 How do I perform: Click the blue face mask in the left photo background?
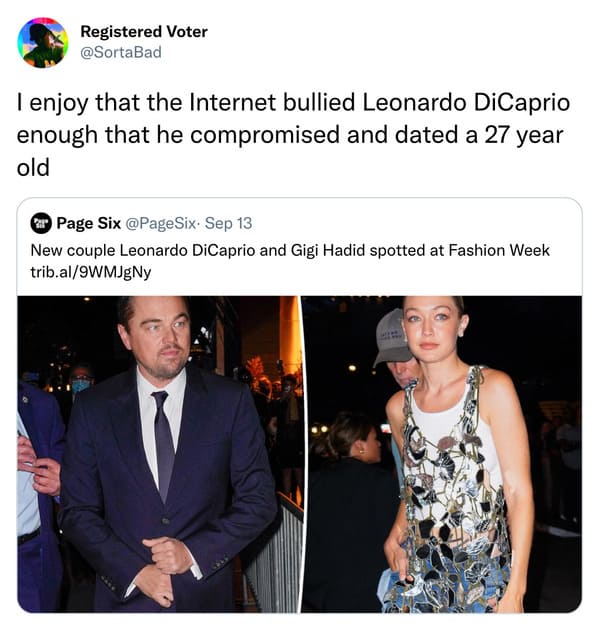81,385
